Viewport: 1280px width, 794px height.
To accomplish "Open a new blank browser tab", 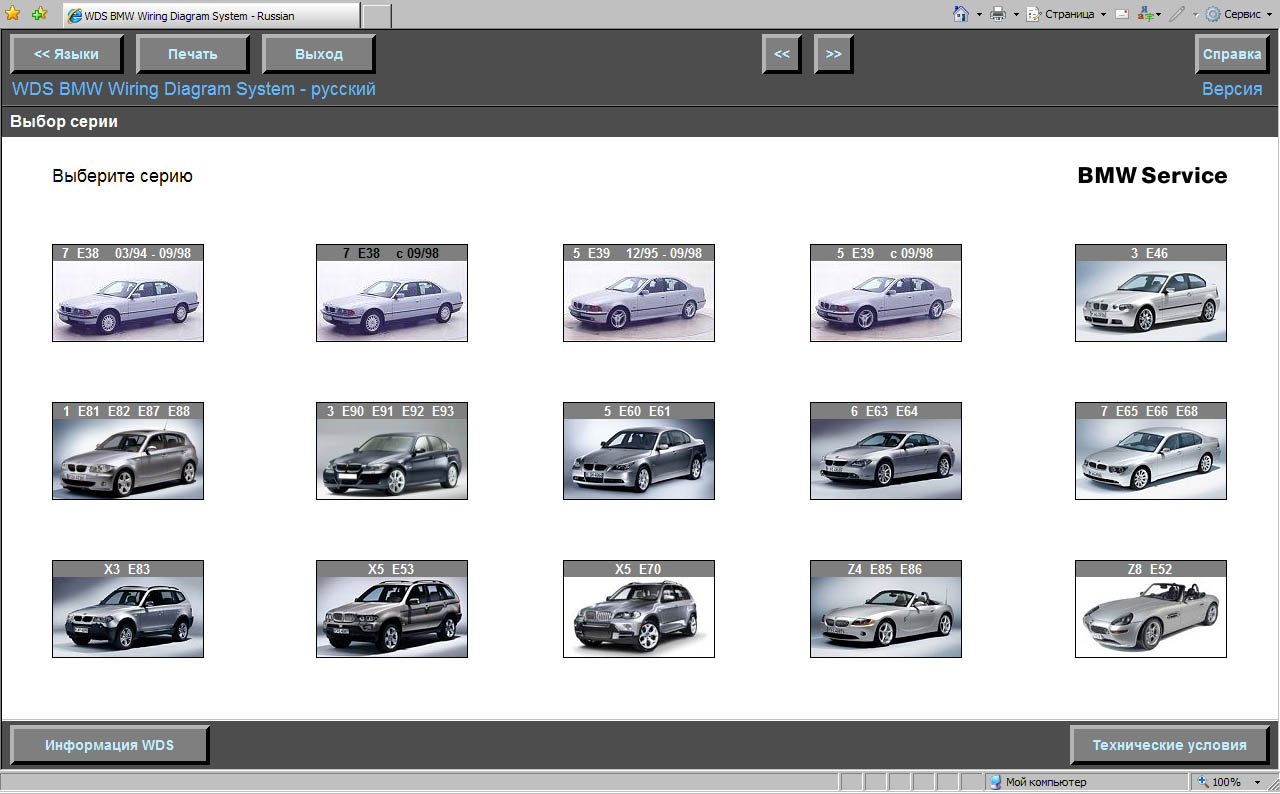I will click(376, 16).
